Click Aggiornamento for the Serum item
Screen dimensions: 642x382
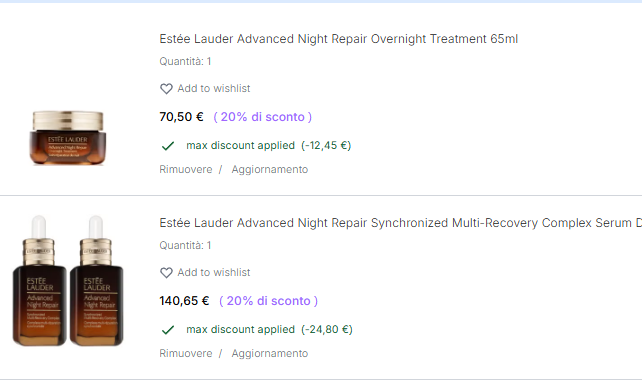[x=270, y=353]
